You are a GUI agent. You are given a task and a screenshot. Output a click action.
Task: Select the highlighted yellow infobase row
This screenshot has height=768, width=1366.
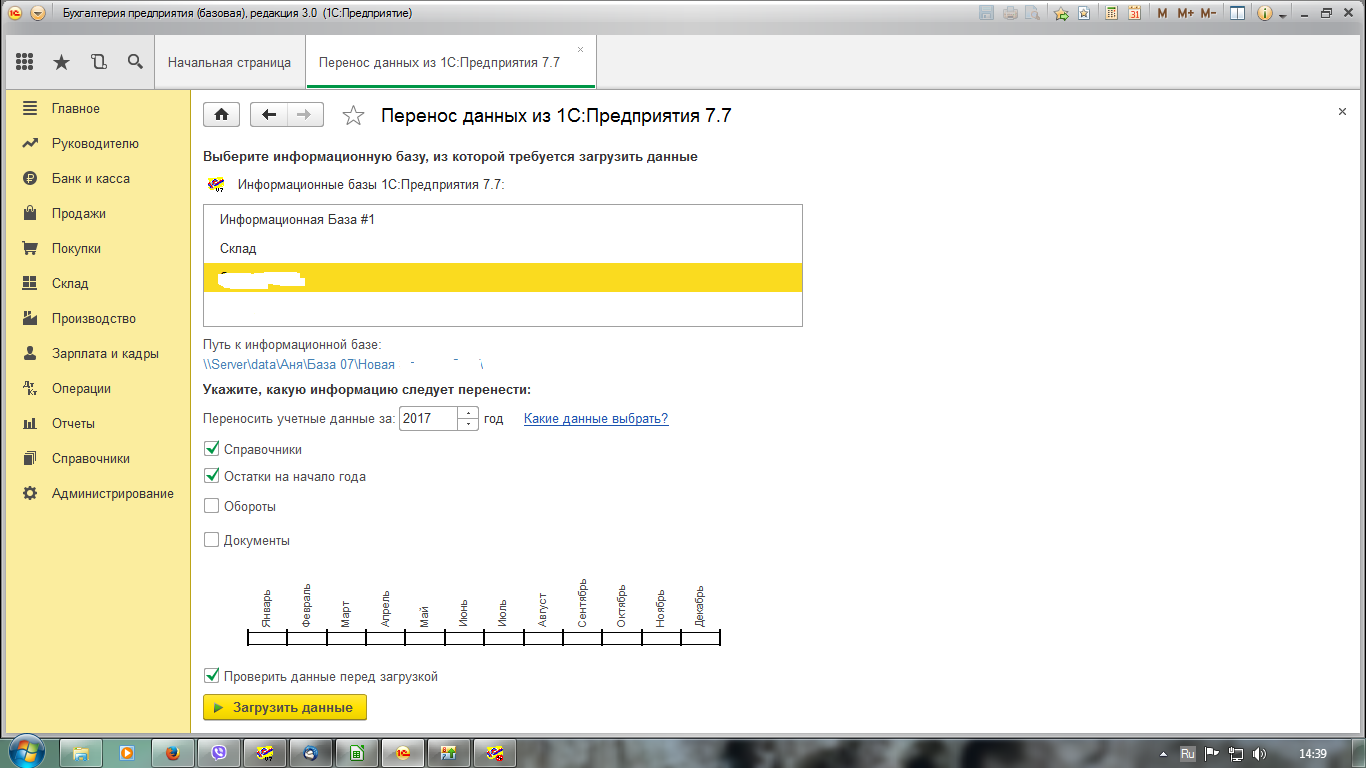[502, 278]
